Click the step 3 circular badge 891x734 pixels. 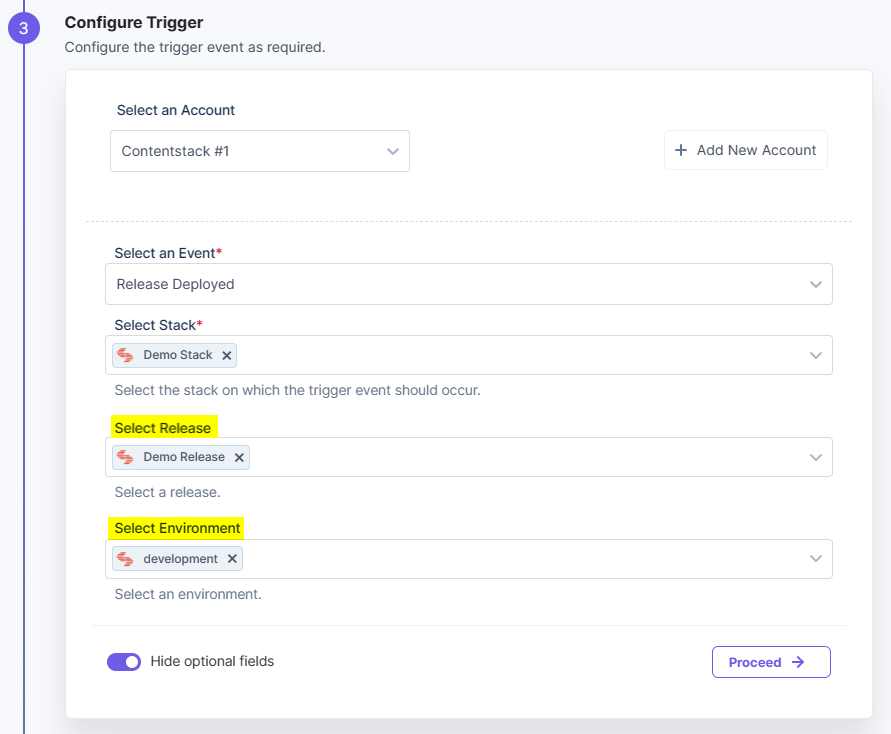click(x=24, y=28)
